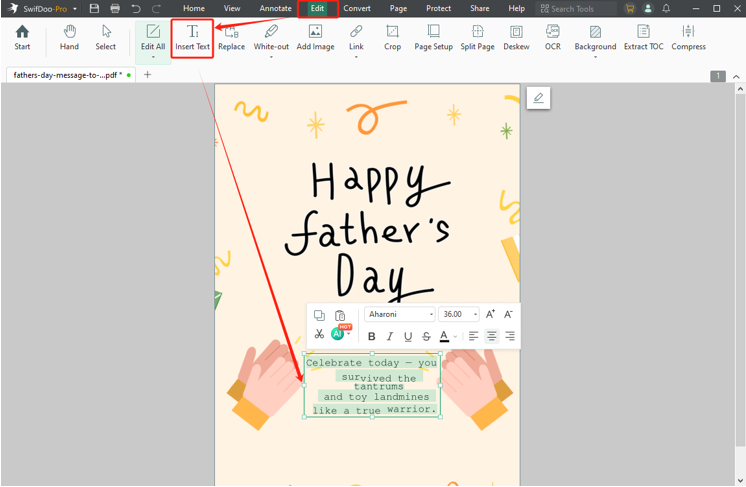Switch to the Annotate tab
746x487 pixels.
tap(275, 9)
